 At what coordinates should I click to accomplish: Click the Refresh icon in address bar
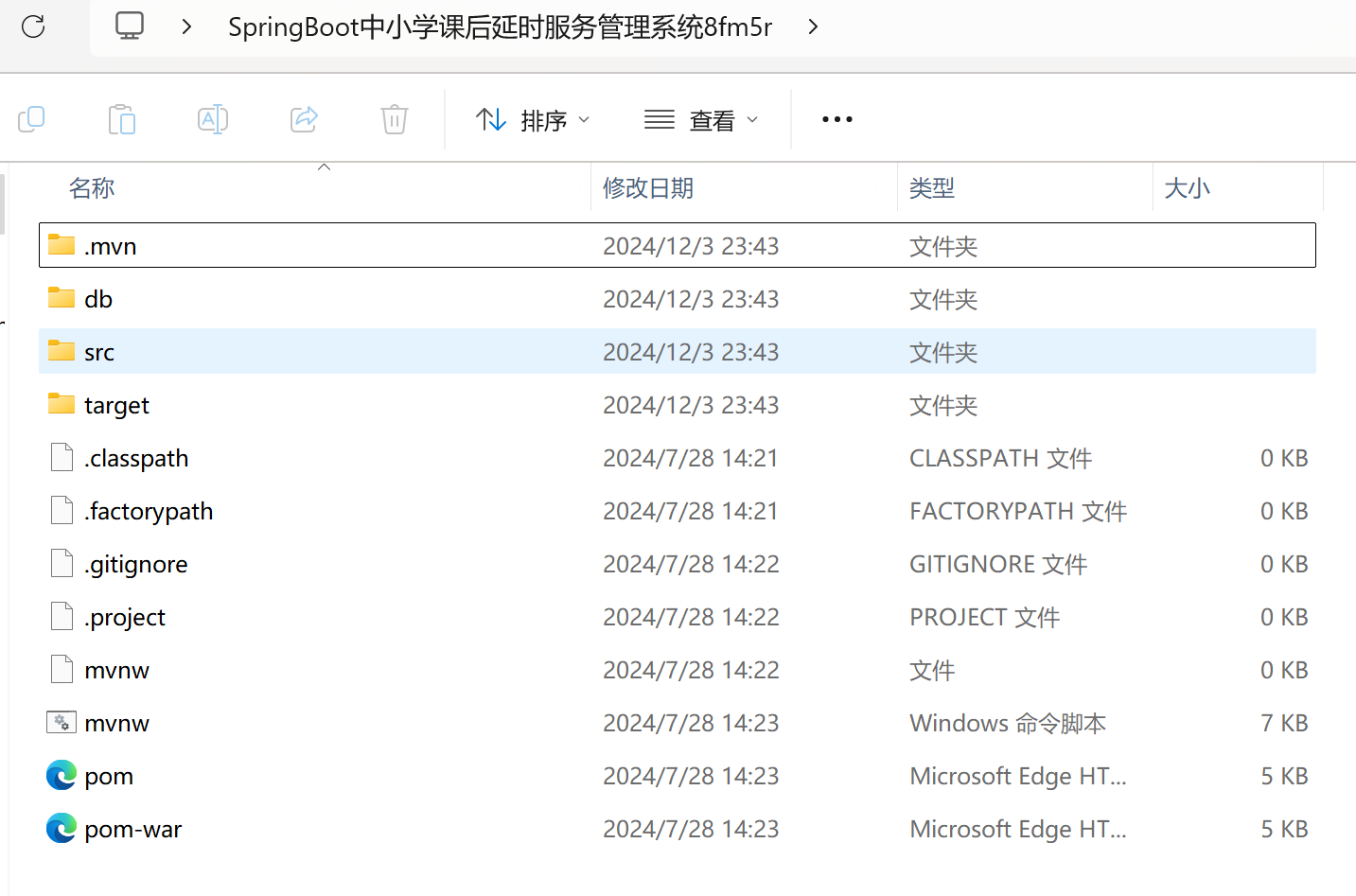click(33, 26)
